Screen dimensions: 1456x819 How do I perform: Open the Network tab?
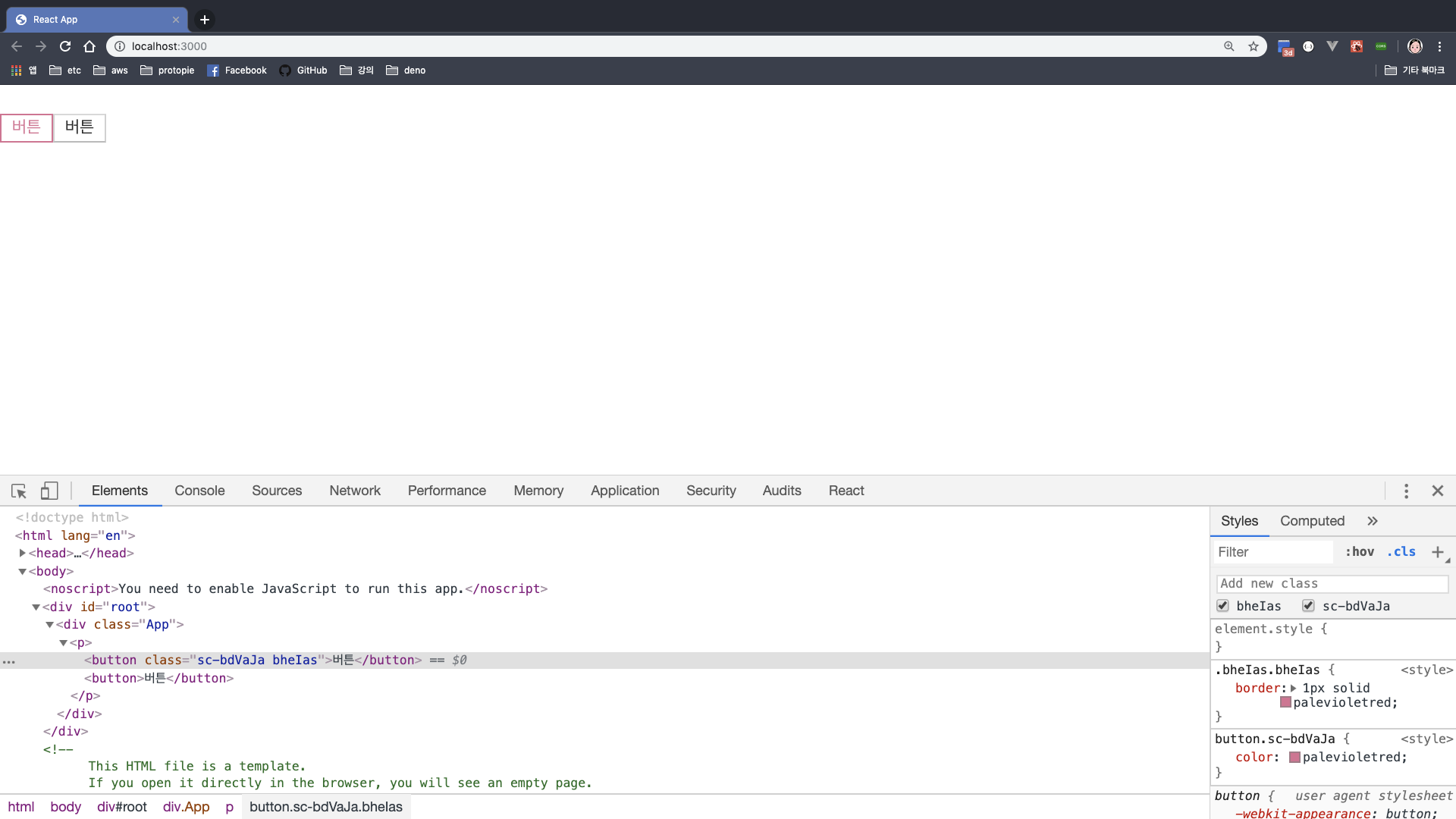coord(355,491)
